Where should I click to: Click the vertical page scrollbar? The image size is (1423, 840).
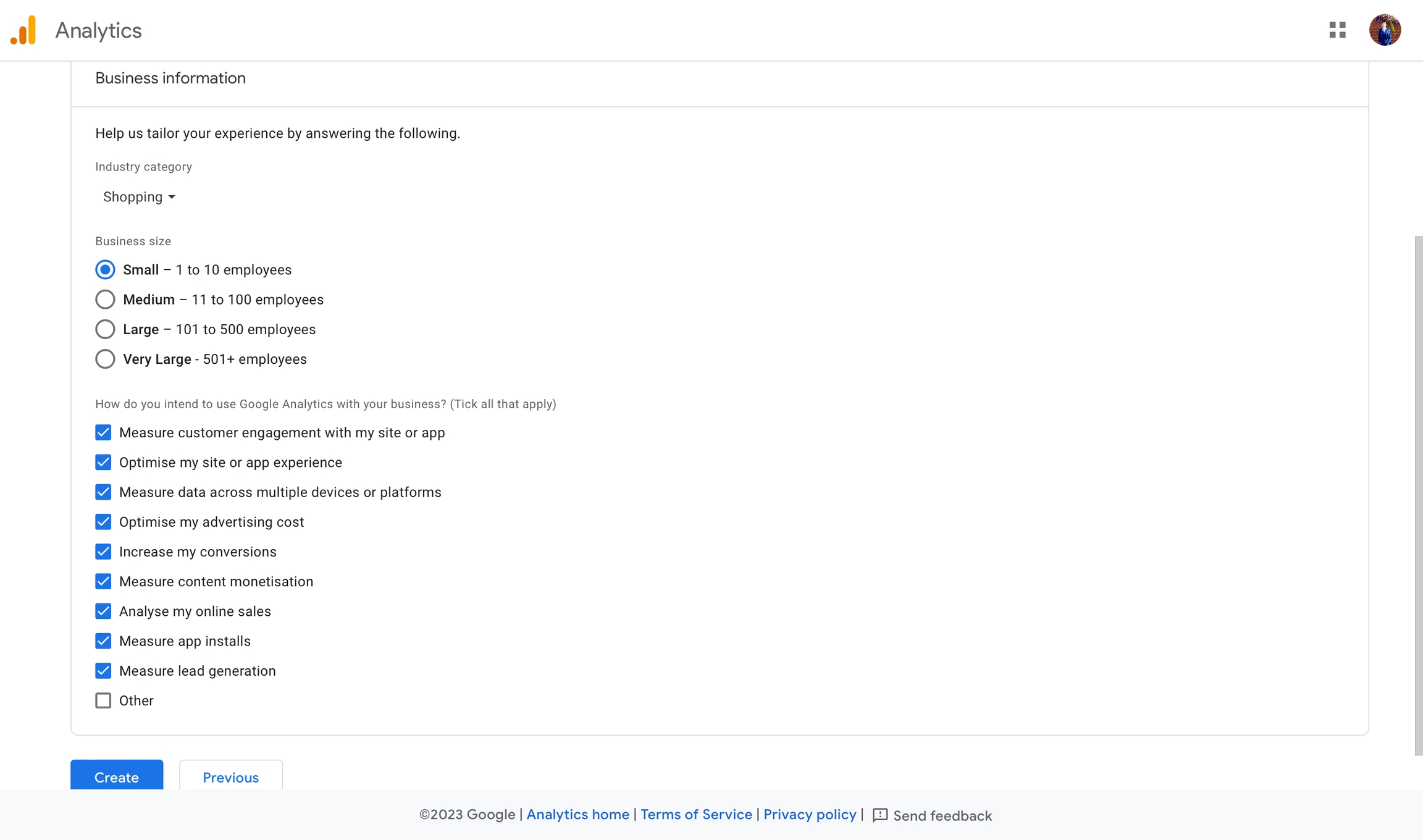1418,494
